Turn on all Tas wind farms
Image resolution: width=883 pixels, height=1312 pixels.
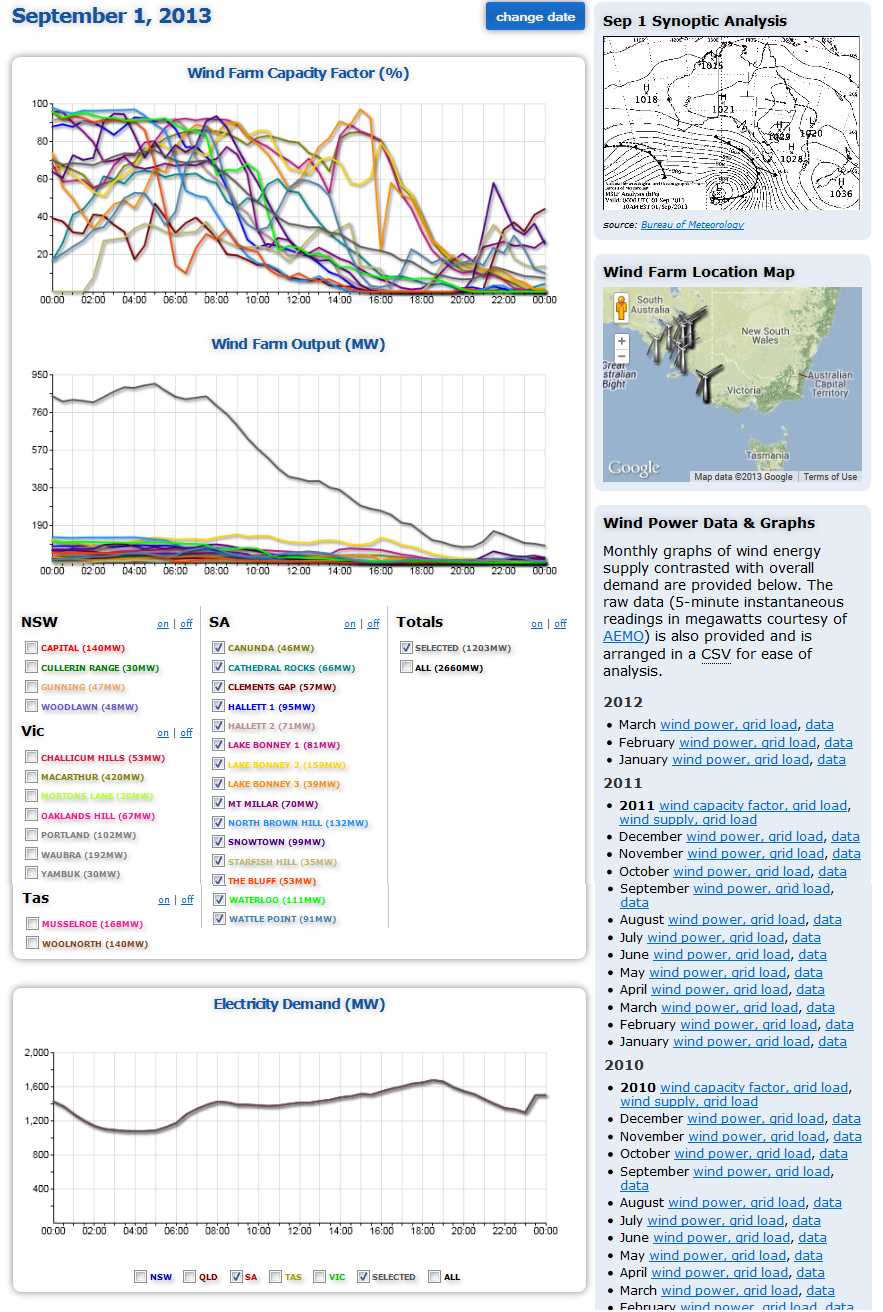(163, 900)
